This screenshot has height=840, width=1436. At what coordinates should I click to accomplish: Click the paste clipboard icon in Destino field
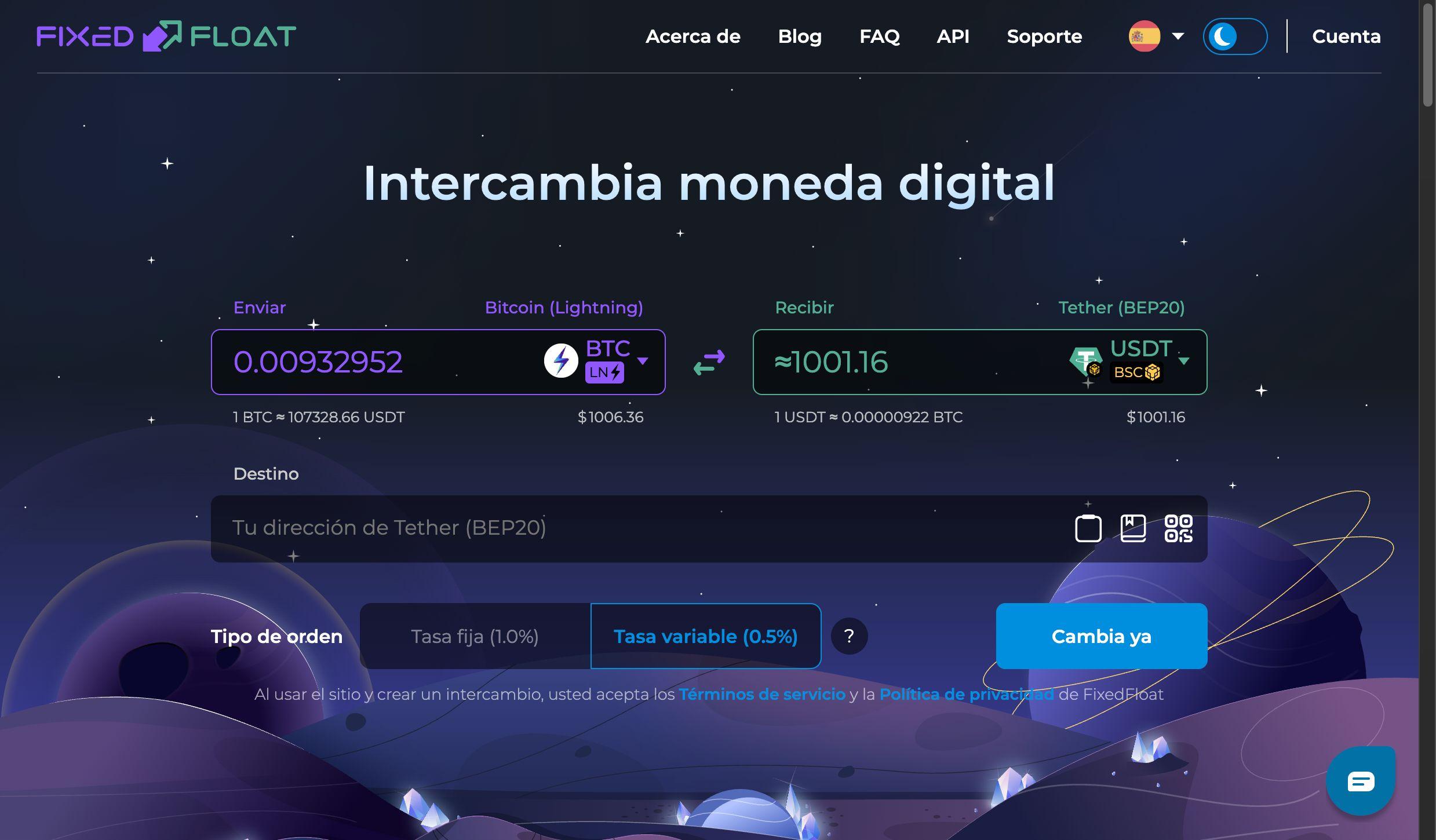[1088, 528]
